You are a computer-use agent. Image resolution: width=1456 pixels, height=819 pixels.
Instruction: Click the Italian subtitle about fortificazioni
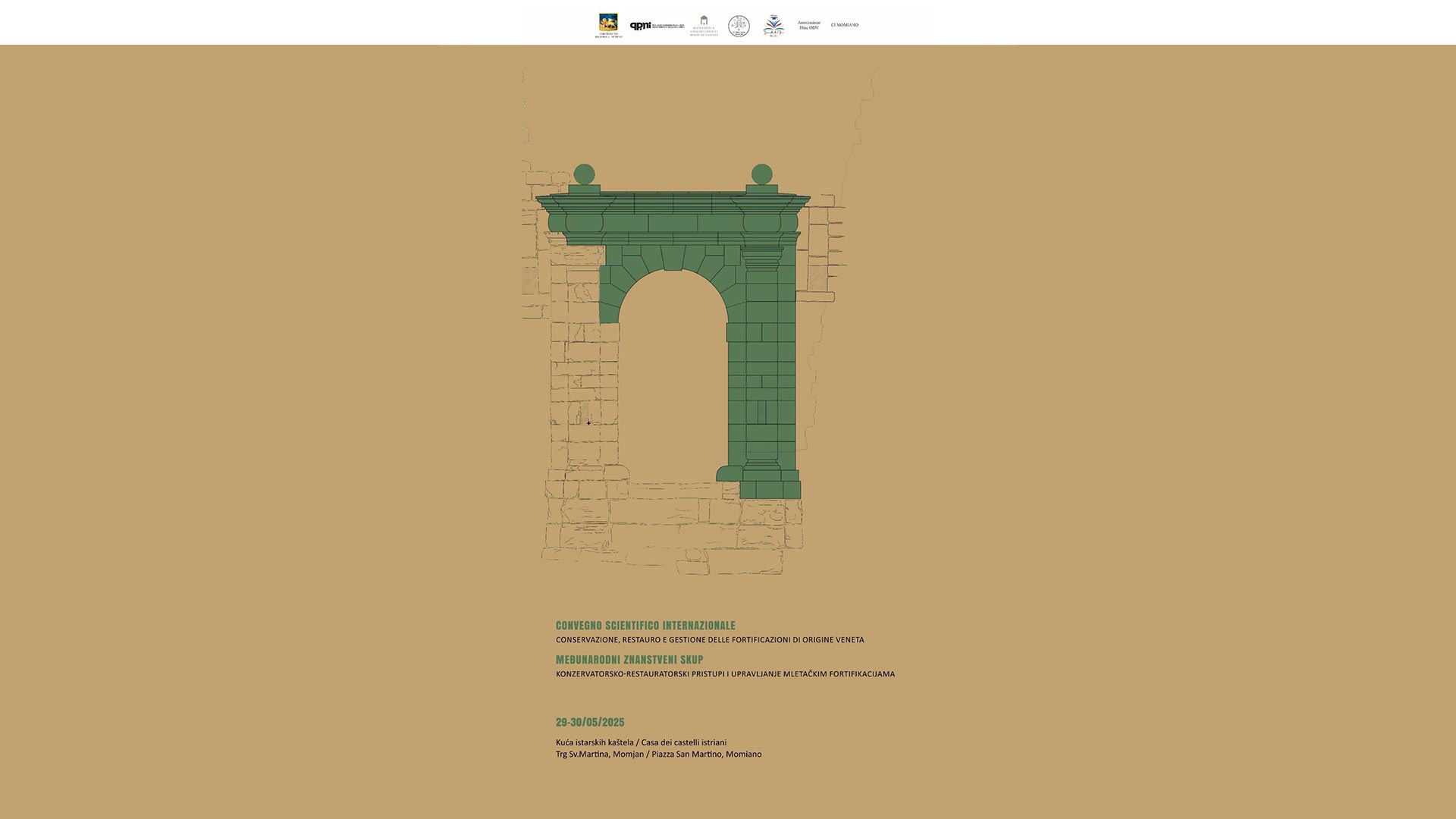[x=710, y=640]
